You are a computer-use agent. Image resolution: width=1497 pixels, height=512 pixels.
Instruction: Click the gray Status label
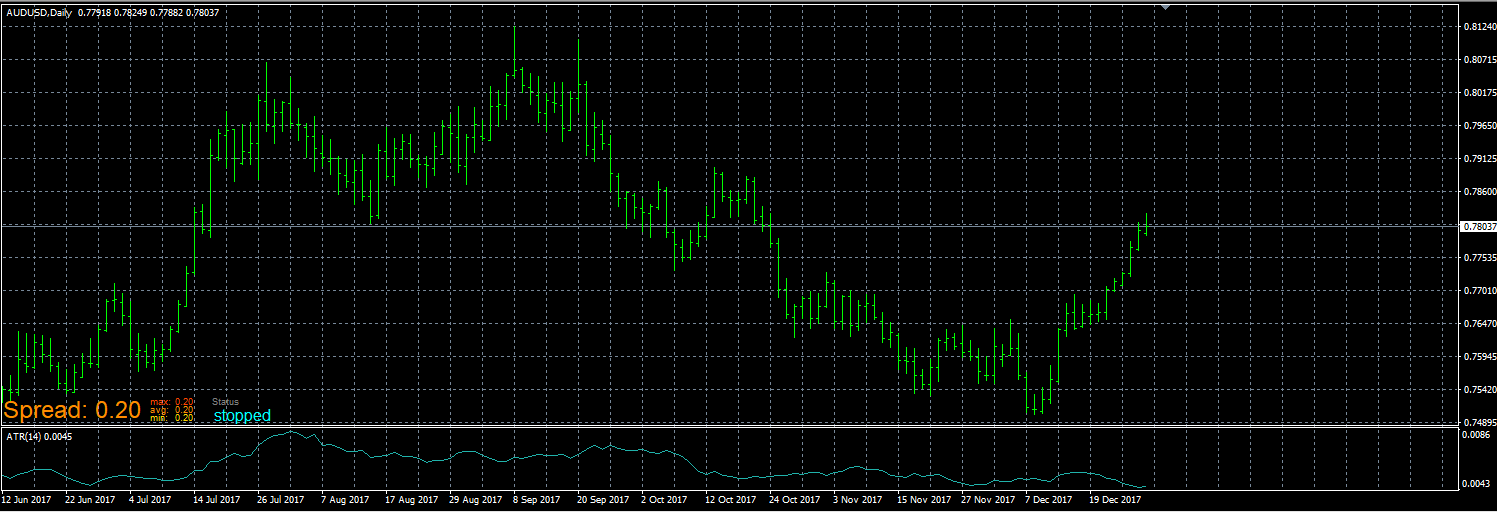226,401
